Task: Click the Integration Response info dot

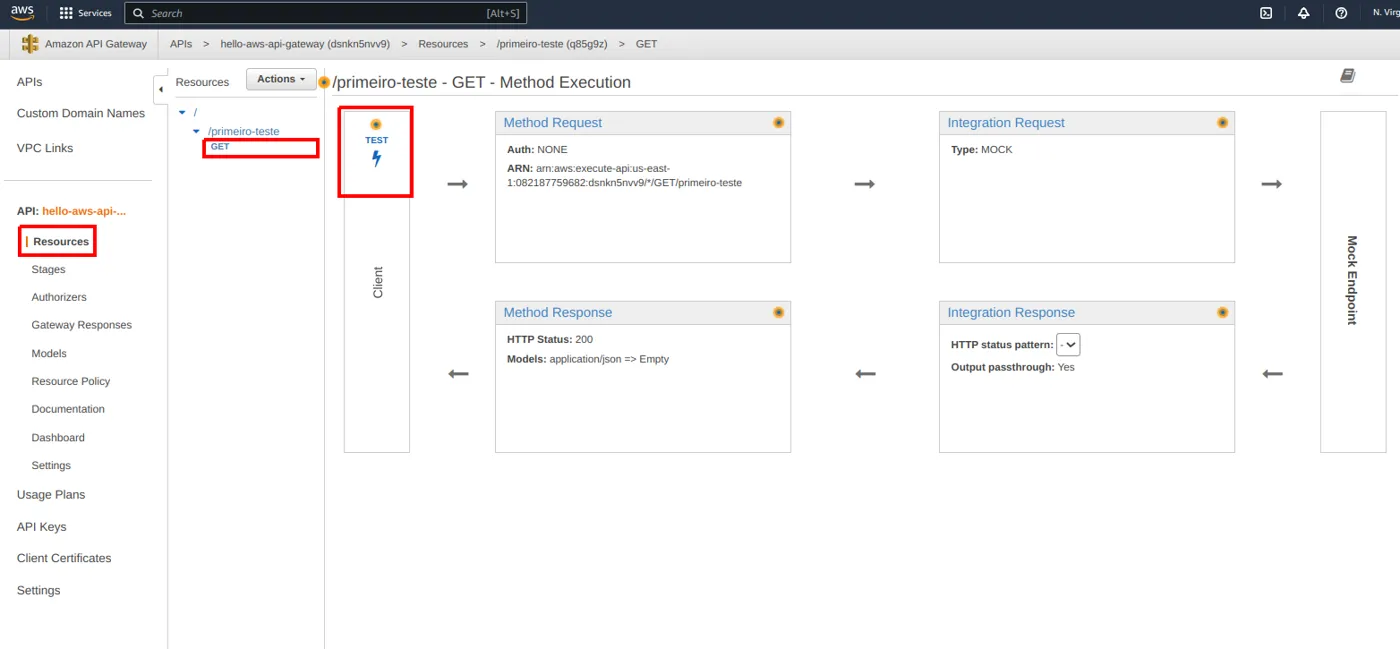Action: [x=1222, y=312]
